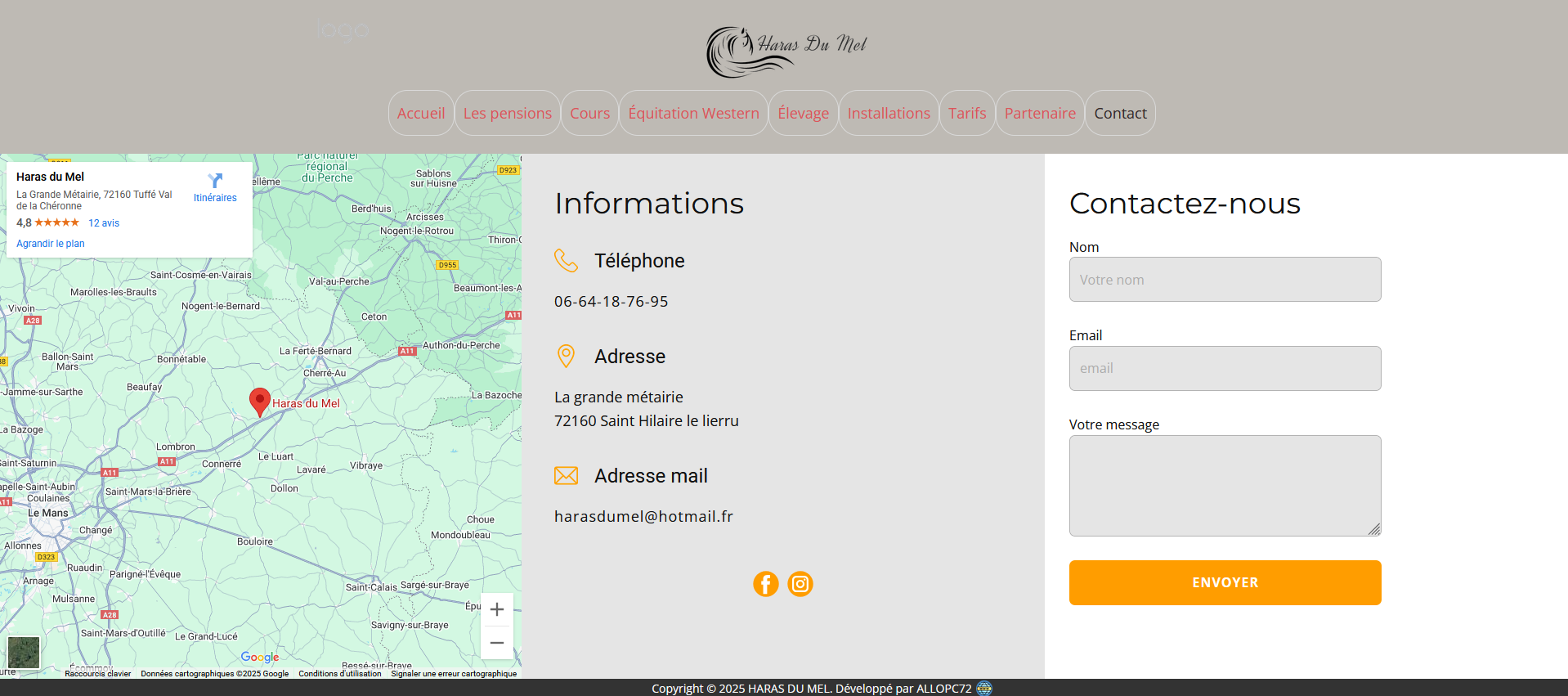Image resolution: width=1568 pixels, height=696 pixels.
Task: Click into the email input field
Action: (1225, 368)
